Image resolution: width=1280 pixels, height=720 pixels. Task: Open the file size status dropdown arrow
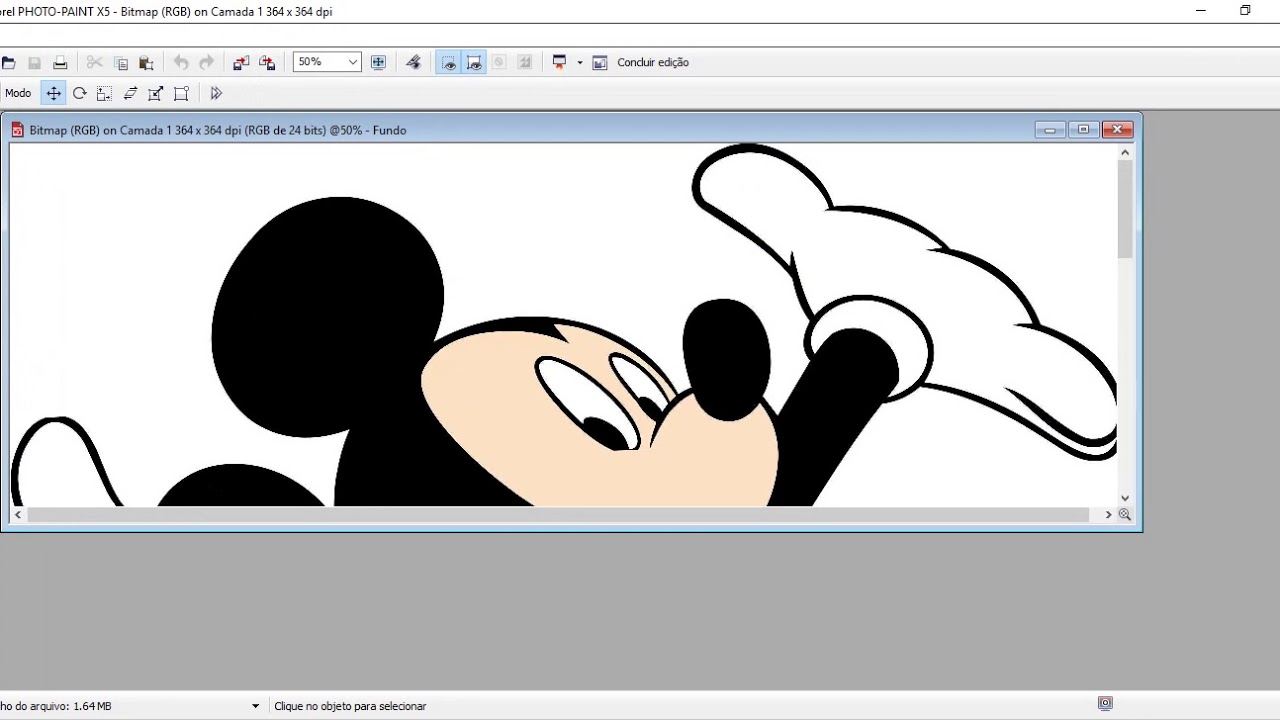(x=256, y=706)
